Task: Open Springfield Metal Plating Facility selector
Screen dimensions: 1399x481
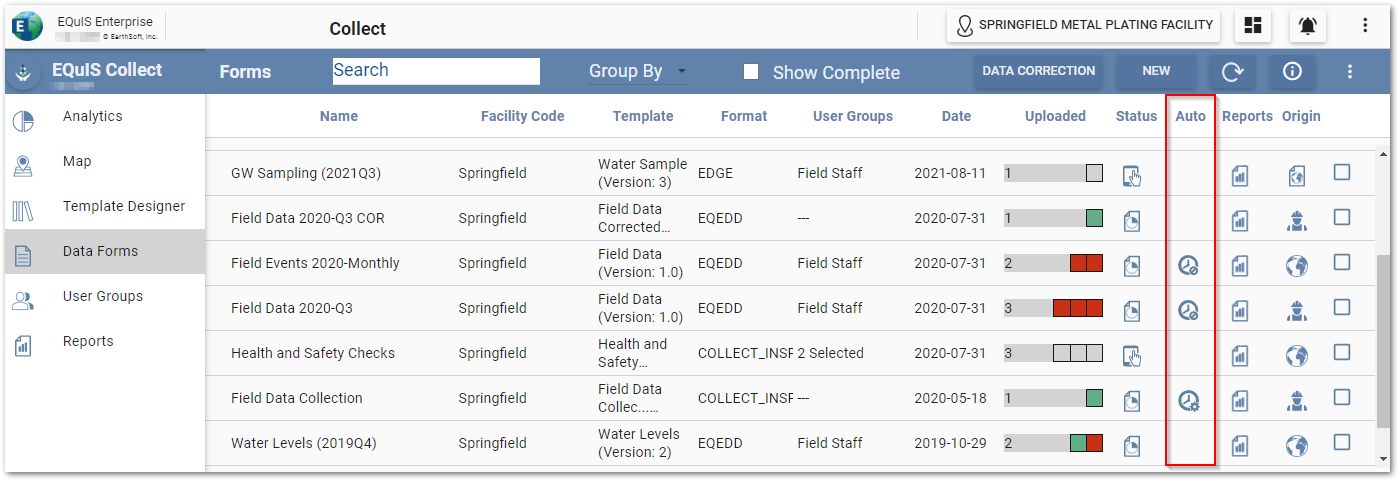Action: coord(1084,26)
